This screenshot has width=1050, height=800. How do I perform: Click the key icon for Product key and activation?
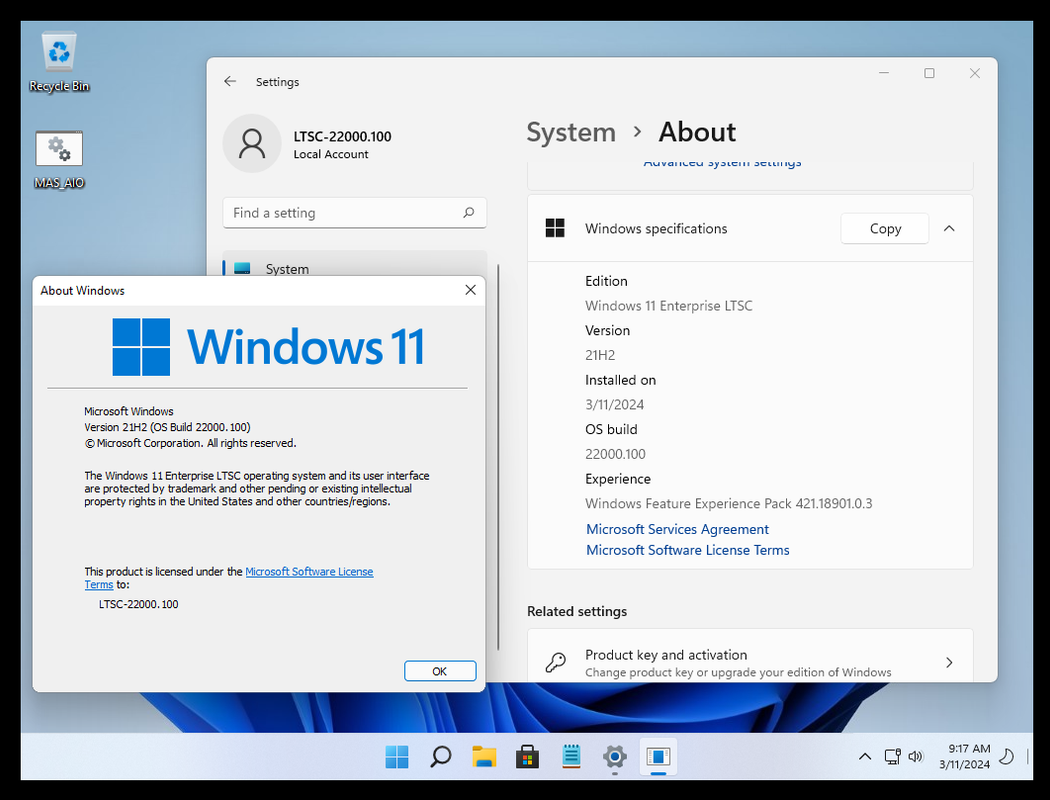pyautogui.click(x=555, y=662)
